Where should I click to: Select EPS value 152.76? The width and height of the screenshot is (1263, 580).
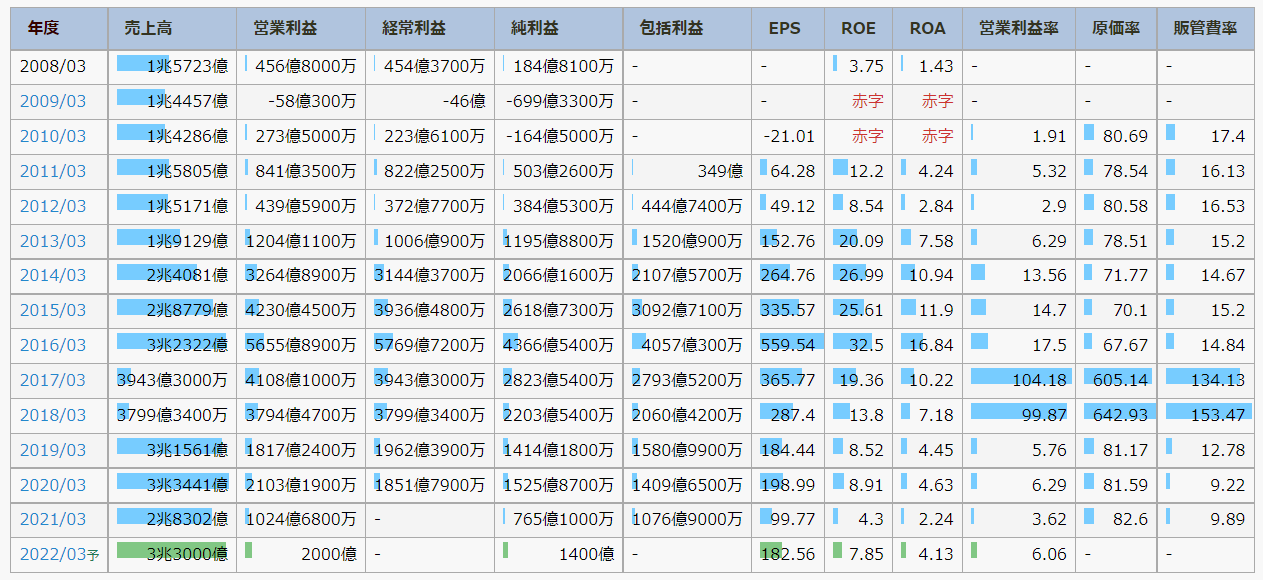pos(788,241)
